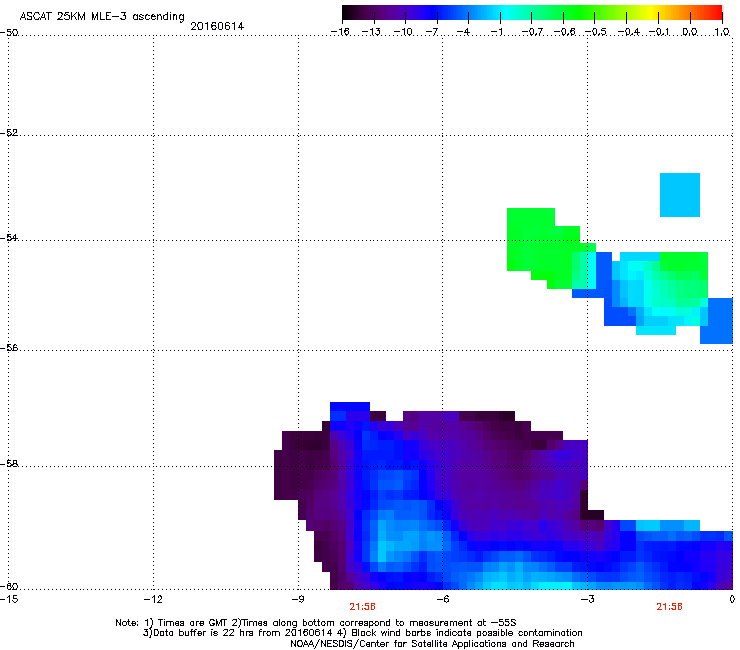This screenshot has height=650, width=740.
Task: Click the note line "3)Data buffer is 22 hrs"
Action: pyautogui.click(x=362, y=633)
